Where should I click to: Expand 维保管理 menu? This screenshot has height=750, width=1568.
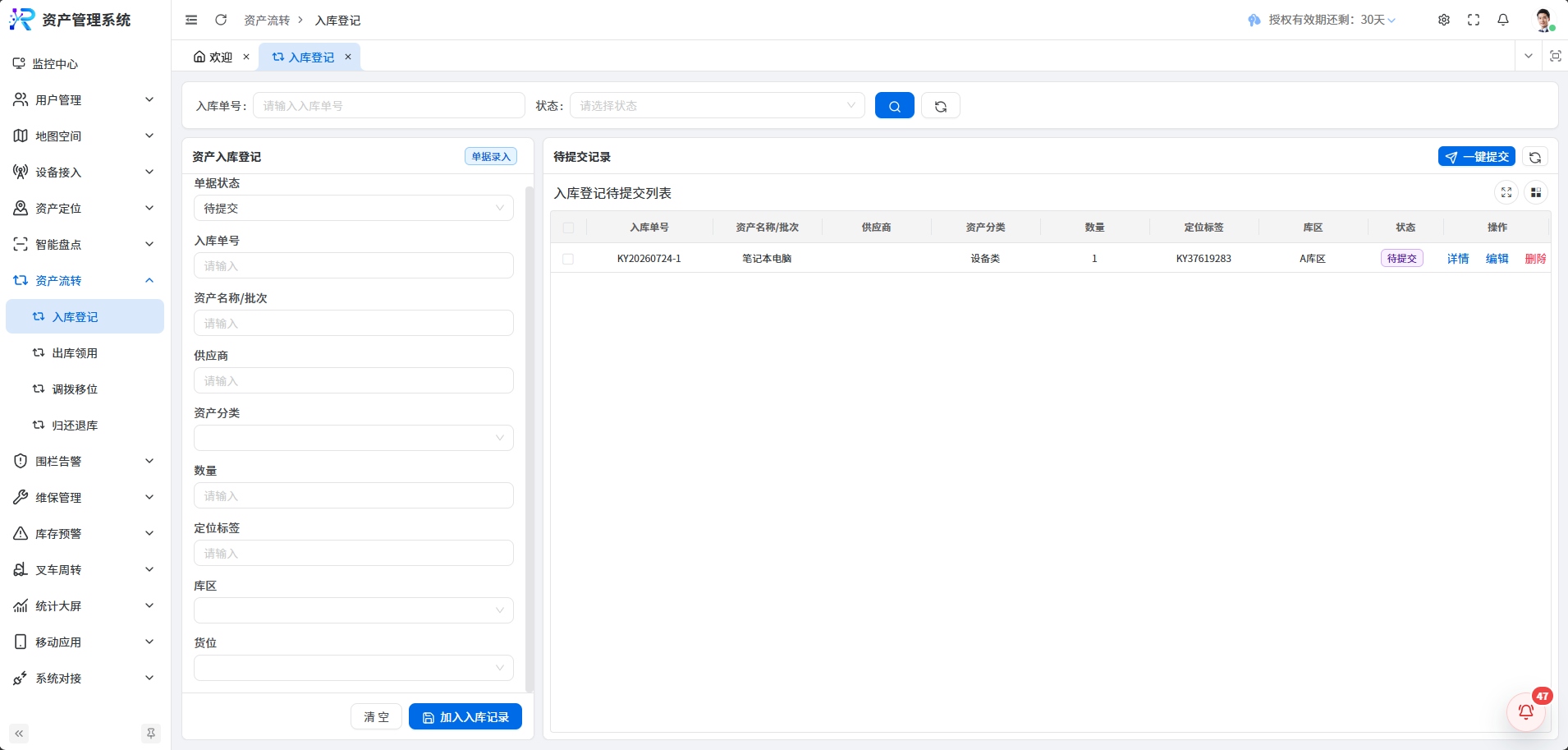tap(85, 498)
